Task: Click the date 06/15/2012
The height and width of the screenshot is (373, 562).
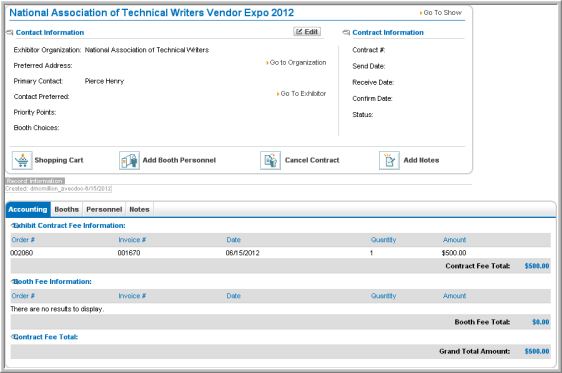Action: coord(243,253)
